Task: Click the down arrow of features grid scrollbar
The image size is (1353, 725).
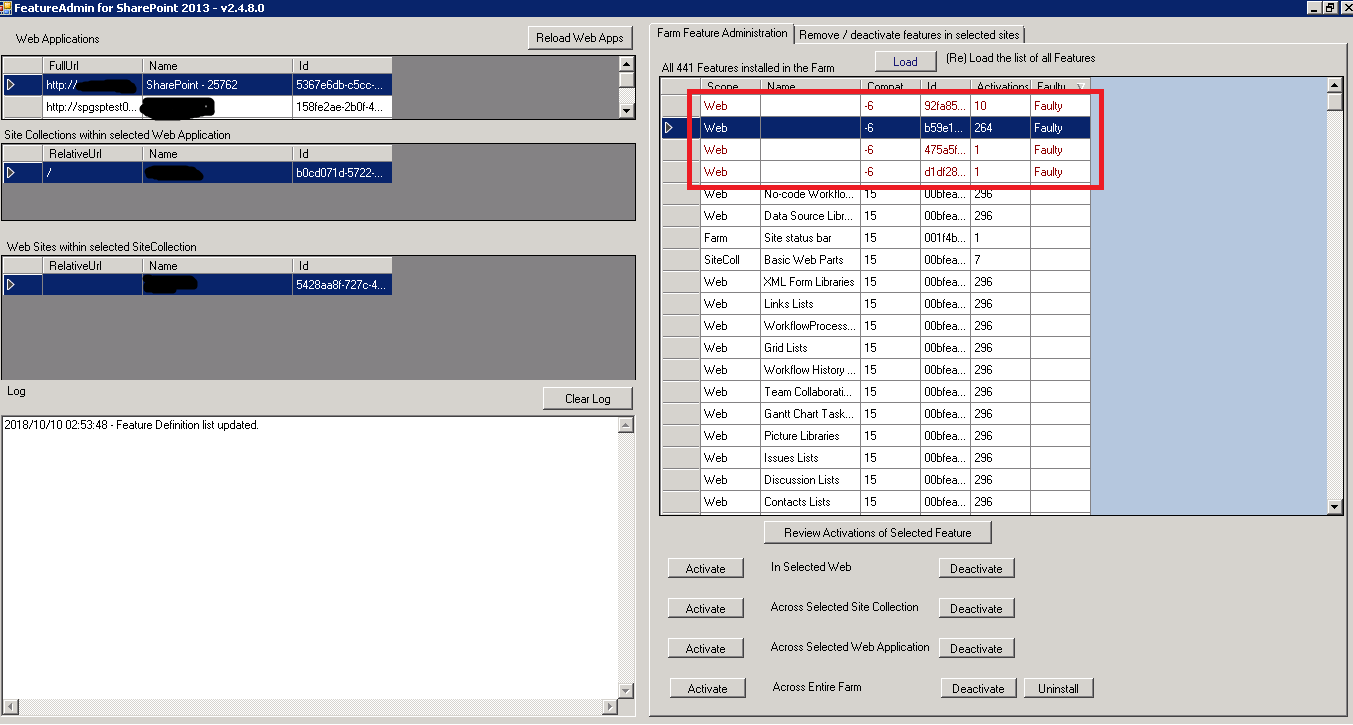Action: tap(1334, 508)
